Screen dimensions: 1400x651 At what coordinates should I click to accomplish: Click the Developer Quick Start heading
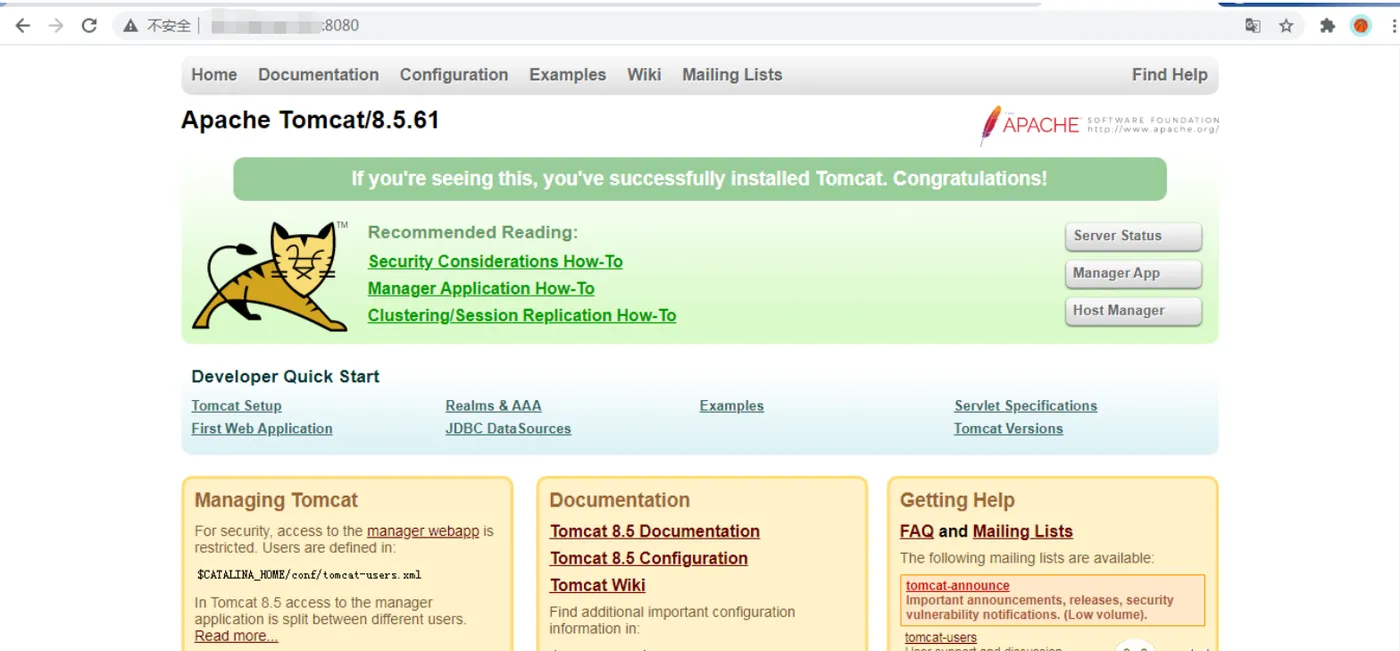[285, 377]
